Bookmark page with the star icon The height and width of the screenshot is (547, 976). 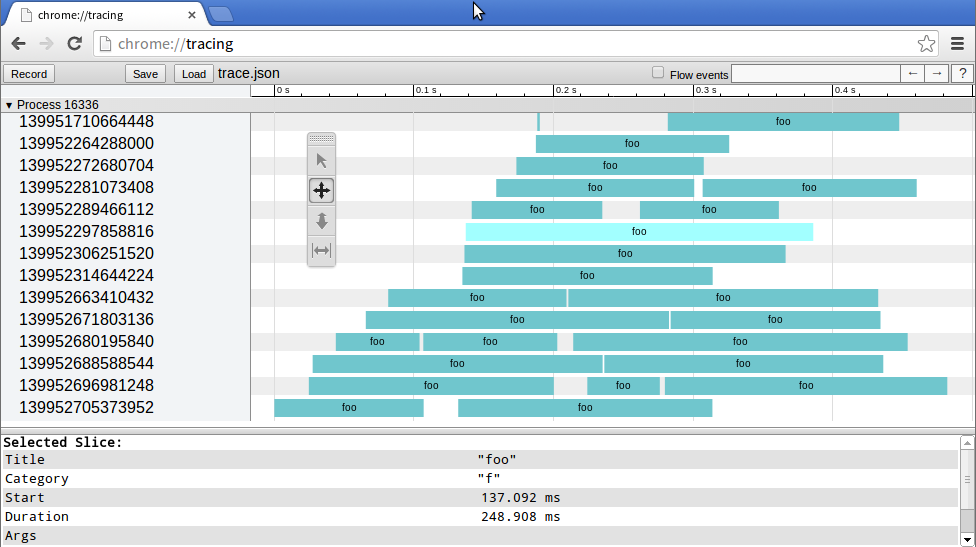click(926, 44)
